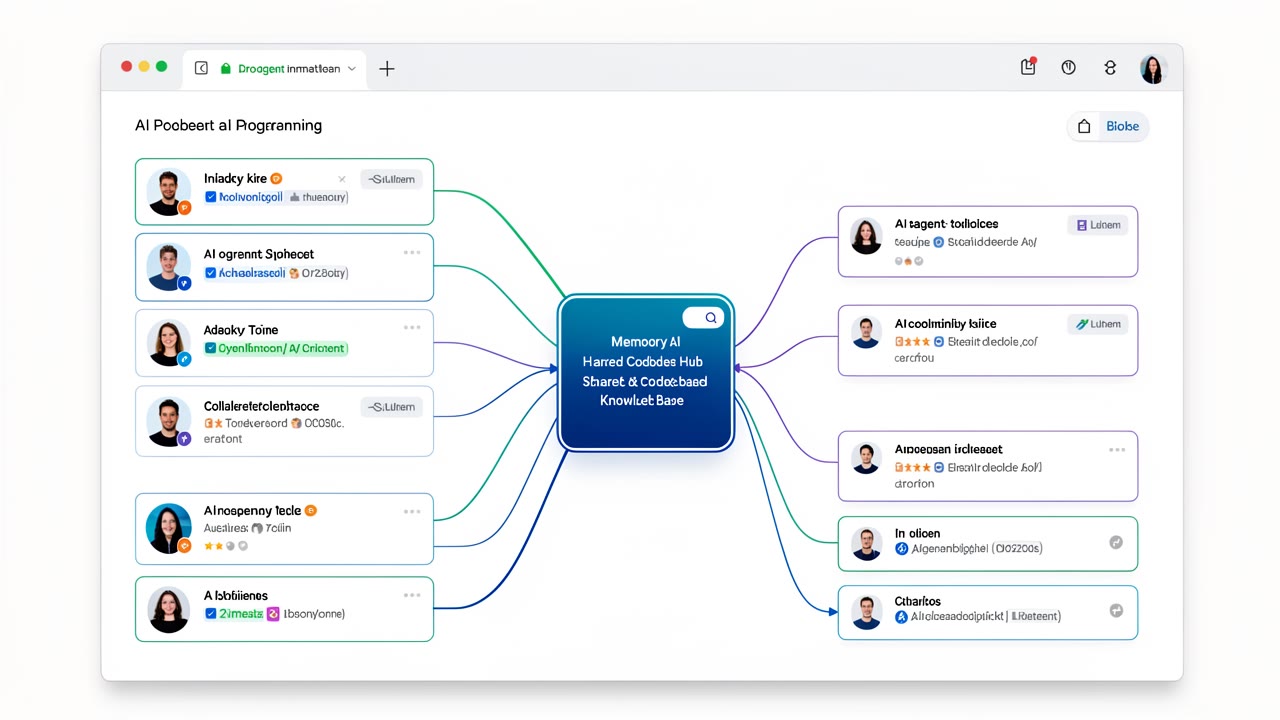Click the Memory AI central hub node
The image size is (1280, 720).
click(x=645, y=373)
